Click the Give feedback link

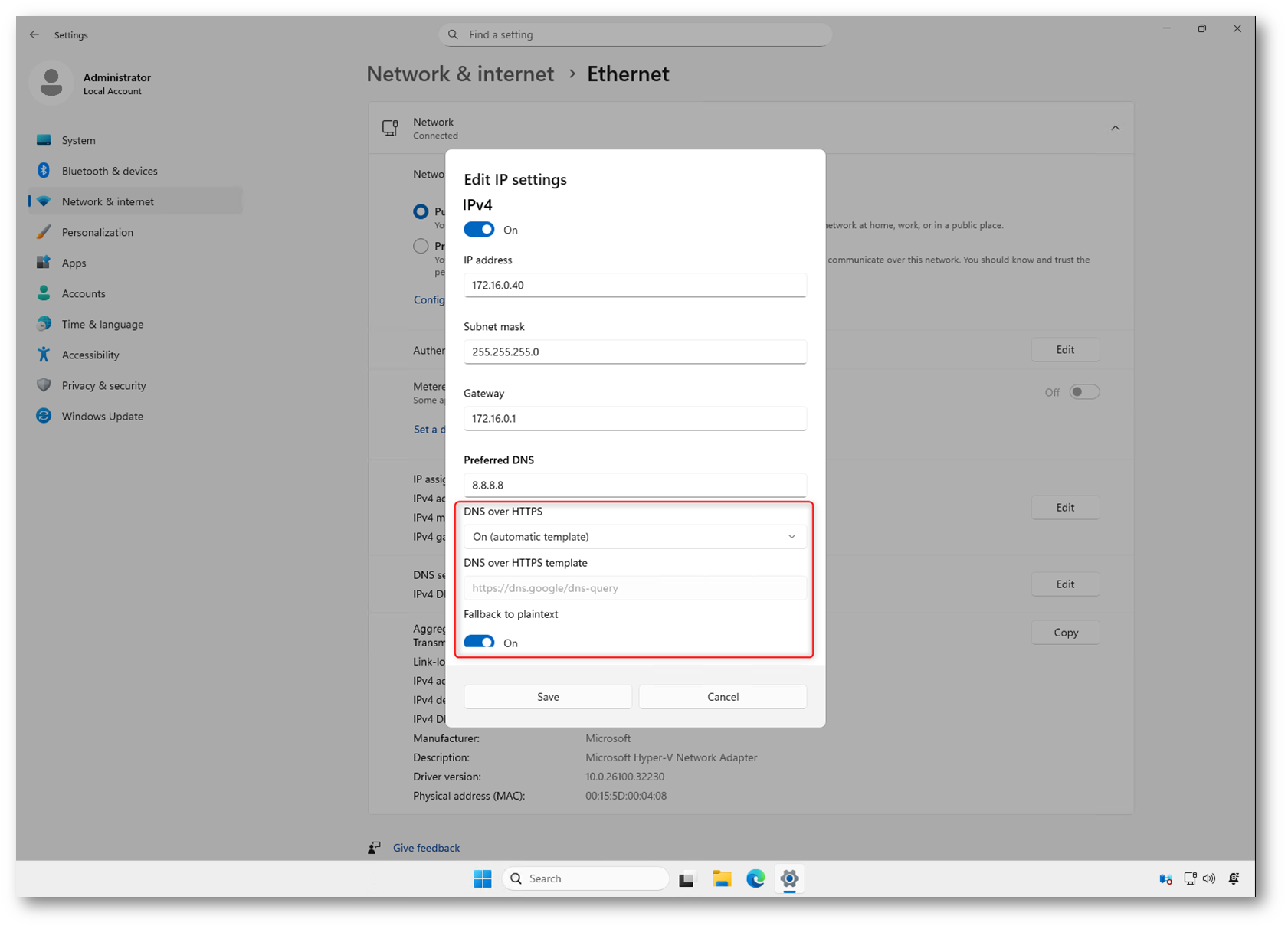point(426,848)
